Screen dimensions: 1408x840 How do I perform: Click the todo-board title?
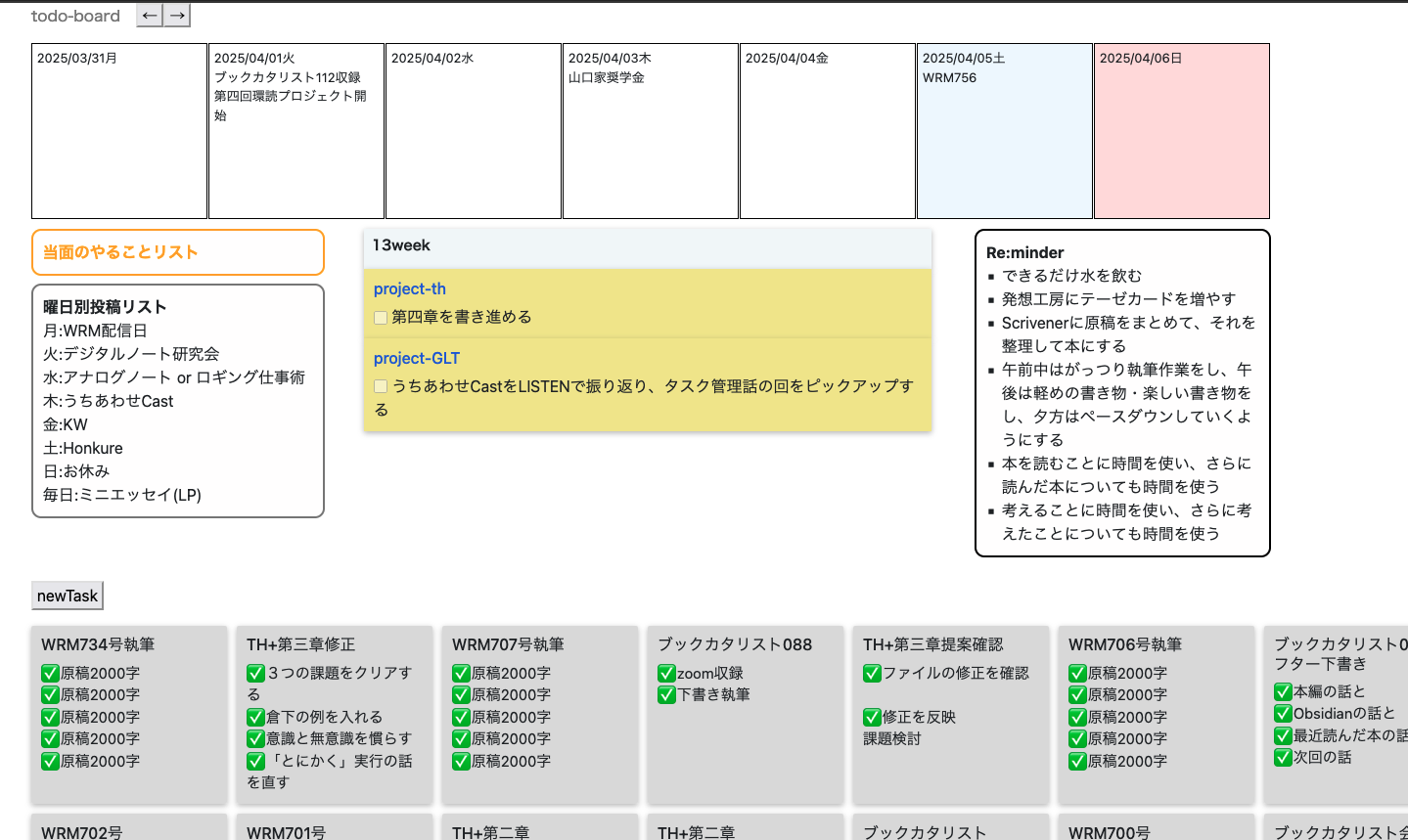(x=75, y=15)
